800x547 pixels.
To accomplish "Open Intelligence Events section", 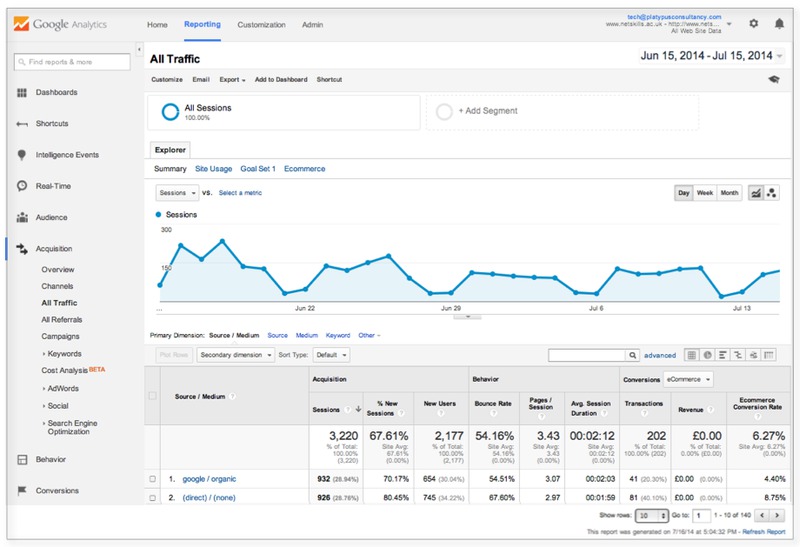I will [67, 155].
